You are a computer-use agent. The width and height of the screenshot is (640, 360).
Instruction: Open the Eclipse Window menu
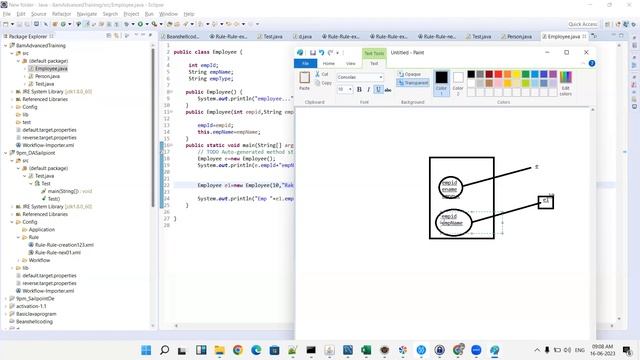click(168, 14)
